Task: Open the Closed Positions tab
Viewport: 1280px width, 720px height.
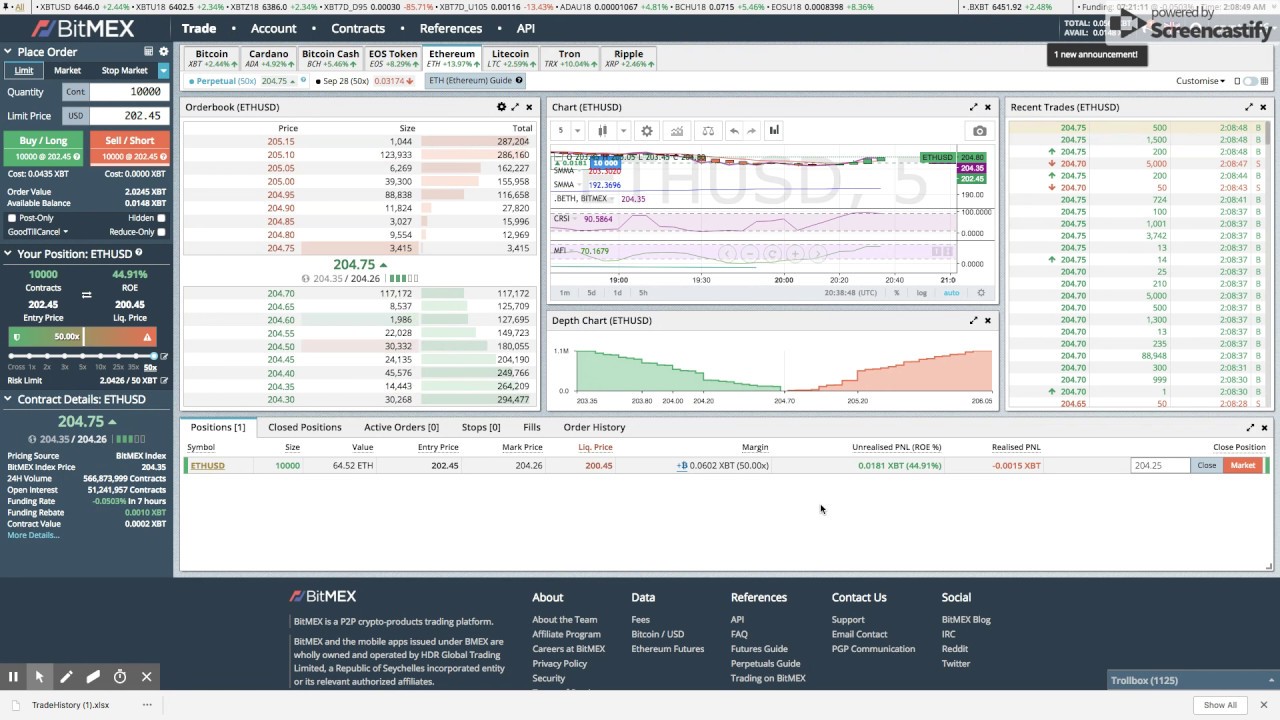Action: click(305, 427)
